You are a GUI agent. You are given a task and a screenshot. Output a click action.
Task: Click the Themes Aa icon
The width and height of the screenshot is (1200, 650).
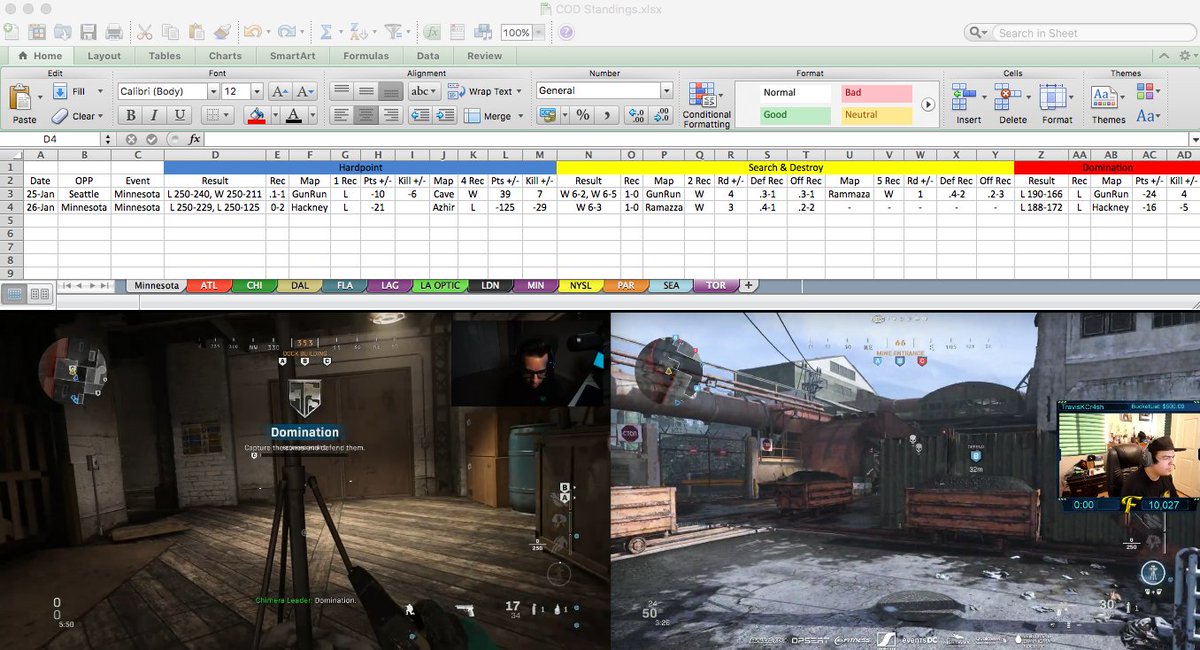1103,97
